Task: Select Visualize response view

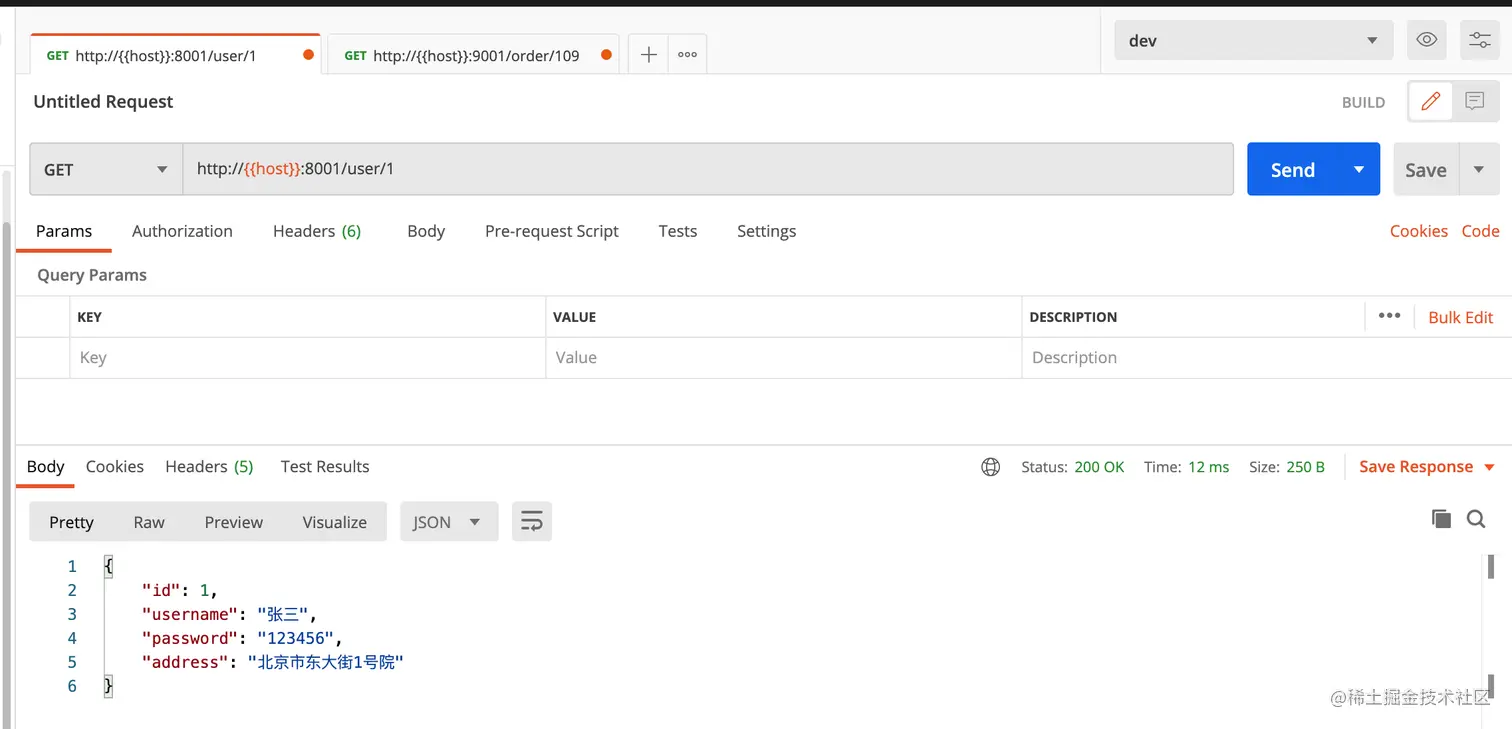Action: [x=335, y=522]
